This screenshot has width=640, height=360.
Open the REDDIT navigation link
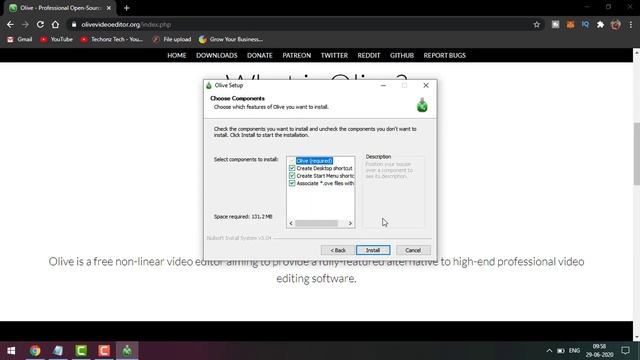(x=369, y=56)
